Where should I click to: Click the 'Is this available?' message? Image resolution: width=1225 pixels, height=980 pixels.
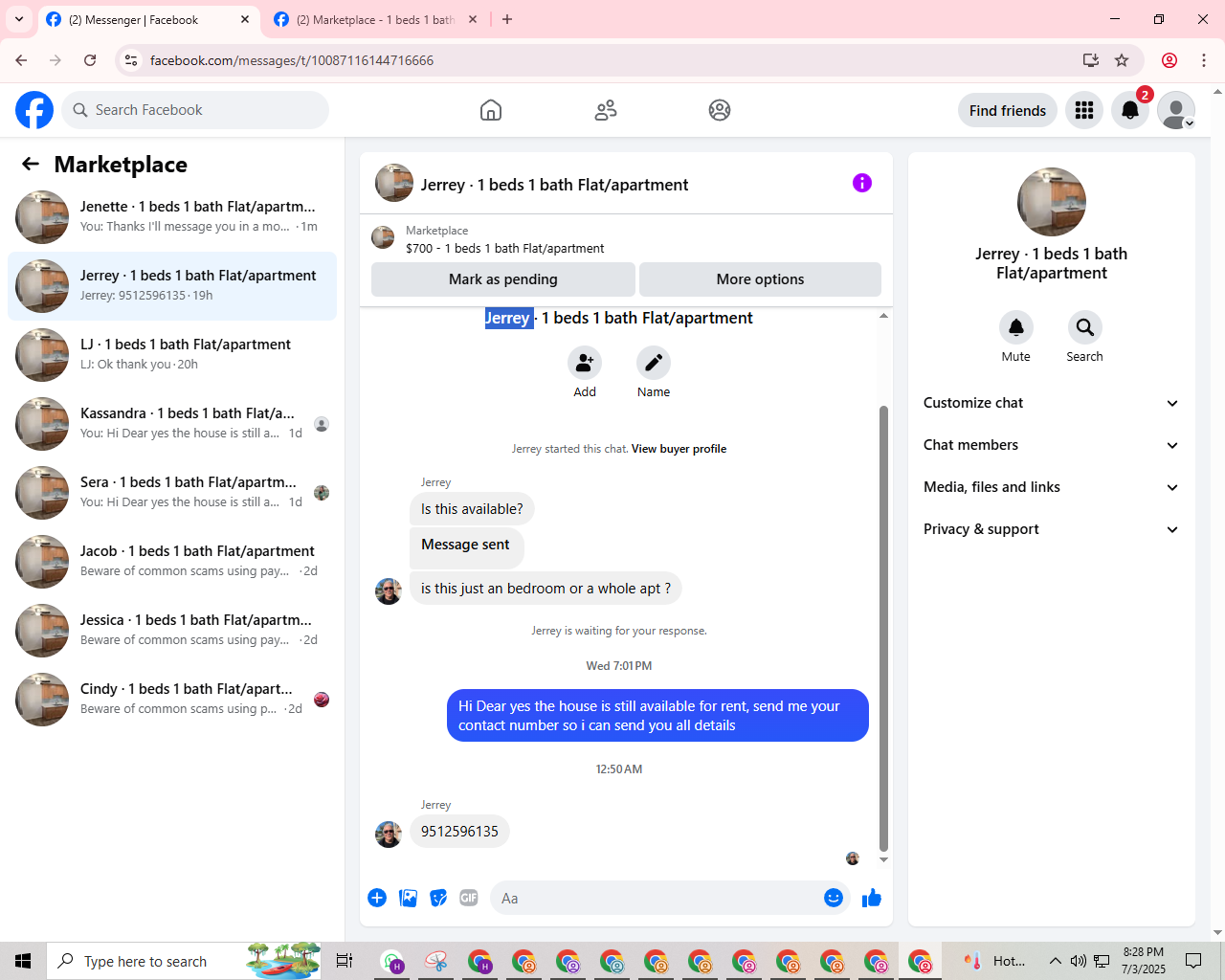click(x=472, y=509)
